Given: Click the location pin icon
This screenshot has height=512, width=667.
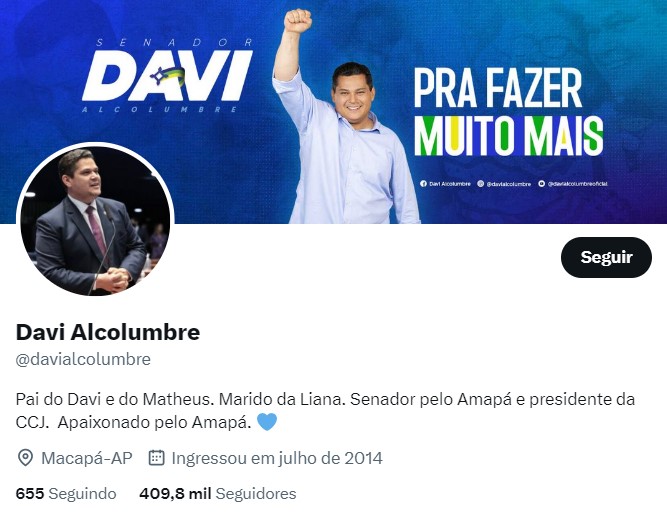Looking at the screenshot, I should [x=25, y=458].
